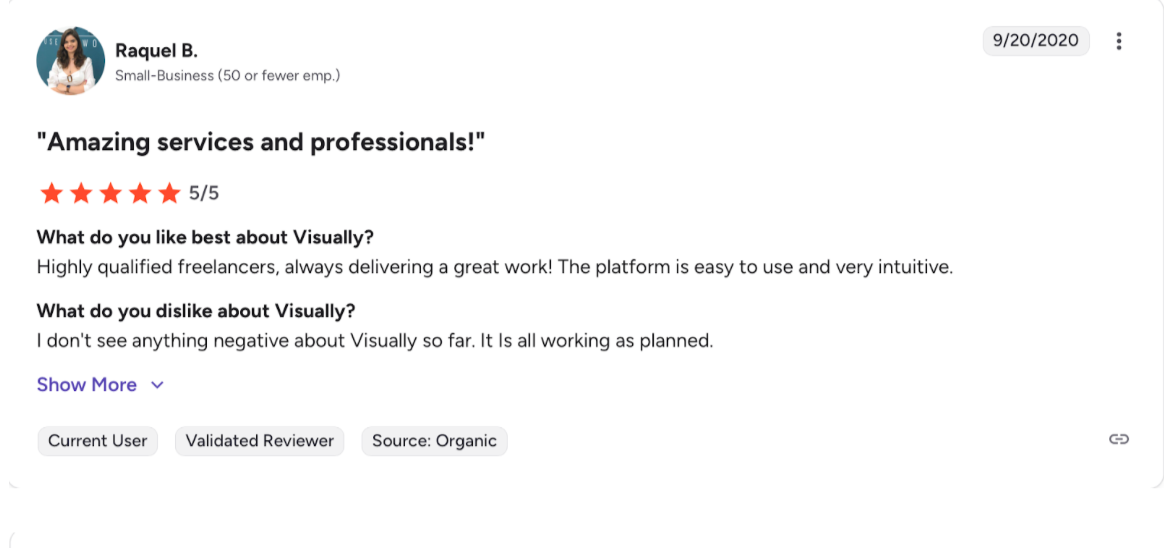Click the third rating star
Image resolution: width=1164 pixels, height=548 pixels.
click(x=110, y=193)
